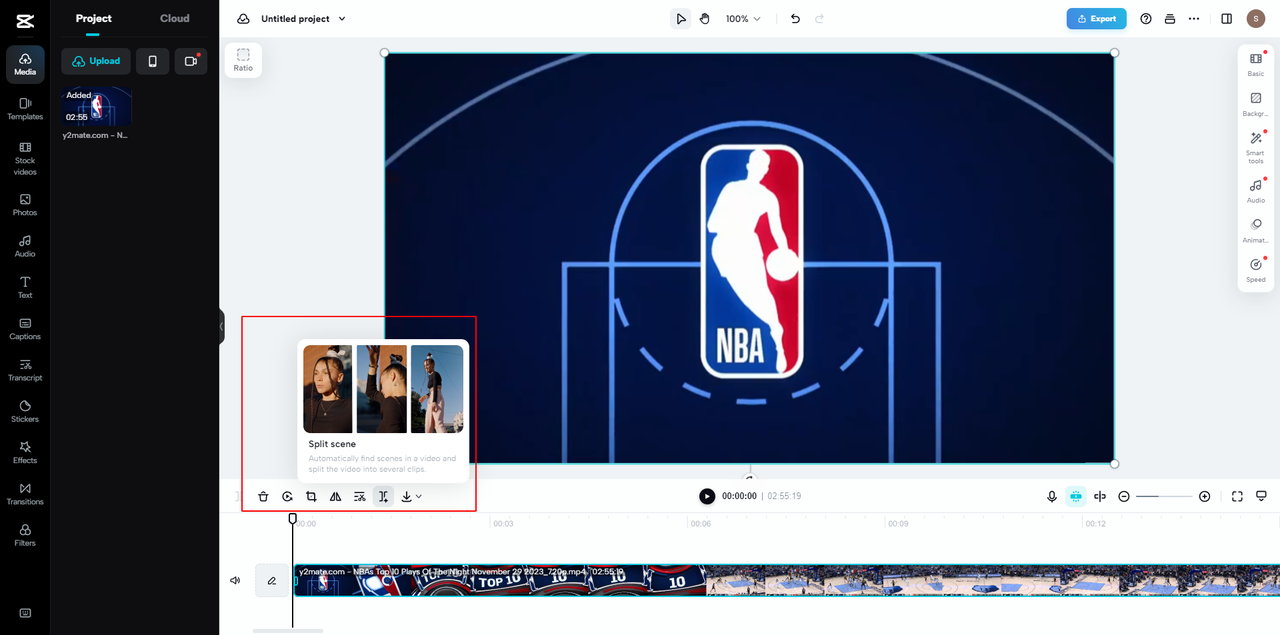Toggle the side panel layout icon
The width and height of the screenshot is (1280, 635).
coord(1227,19)
